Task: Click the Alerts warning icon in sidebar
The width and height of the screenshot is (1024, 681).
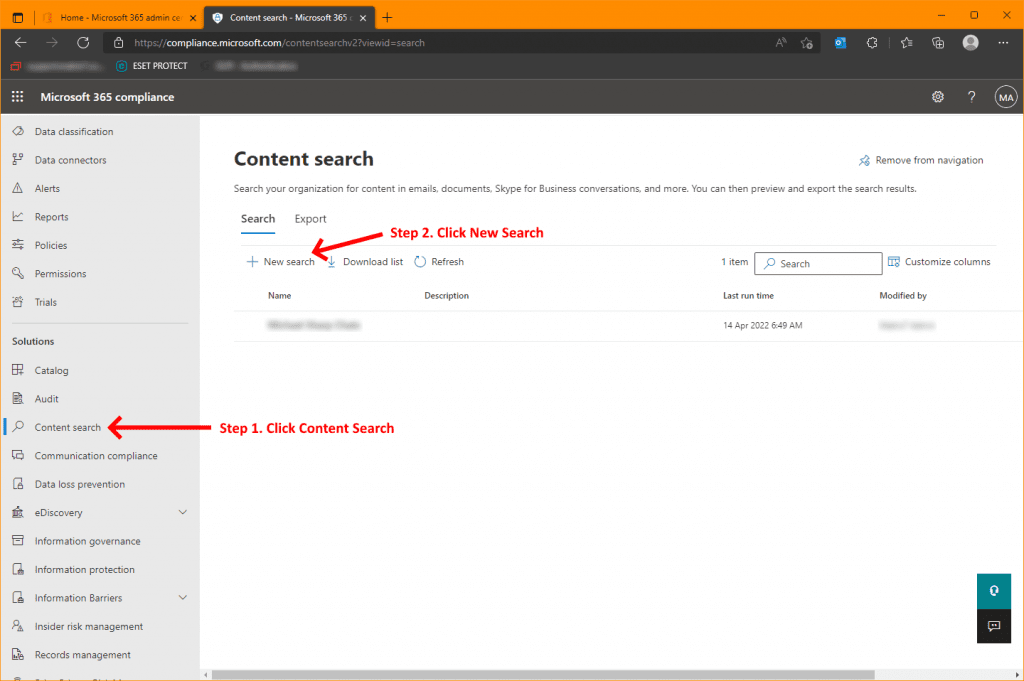Action: [x=17, y=189]
